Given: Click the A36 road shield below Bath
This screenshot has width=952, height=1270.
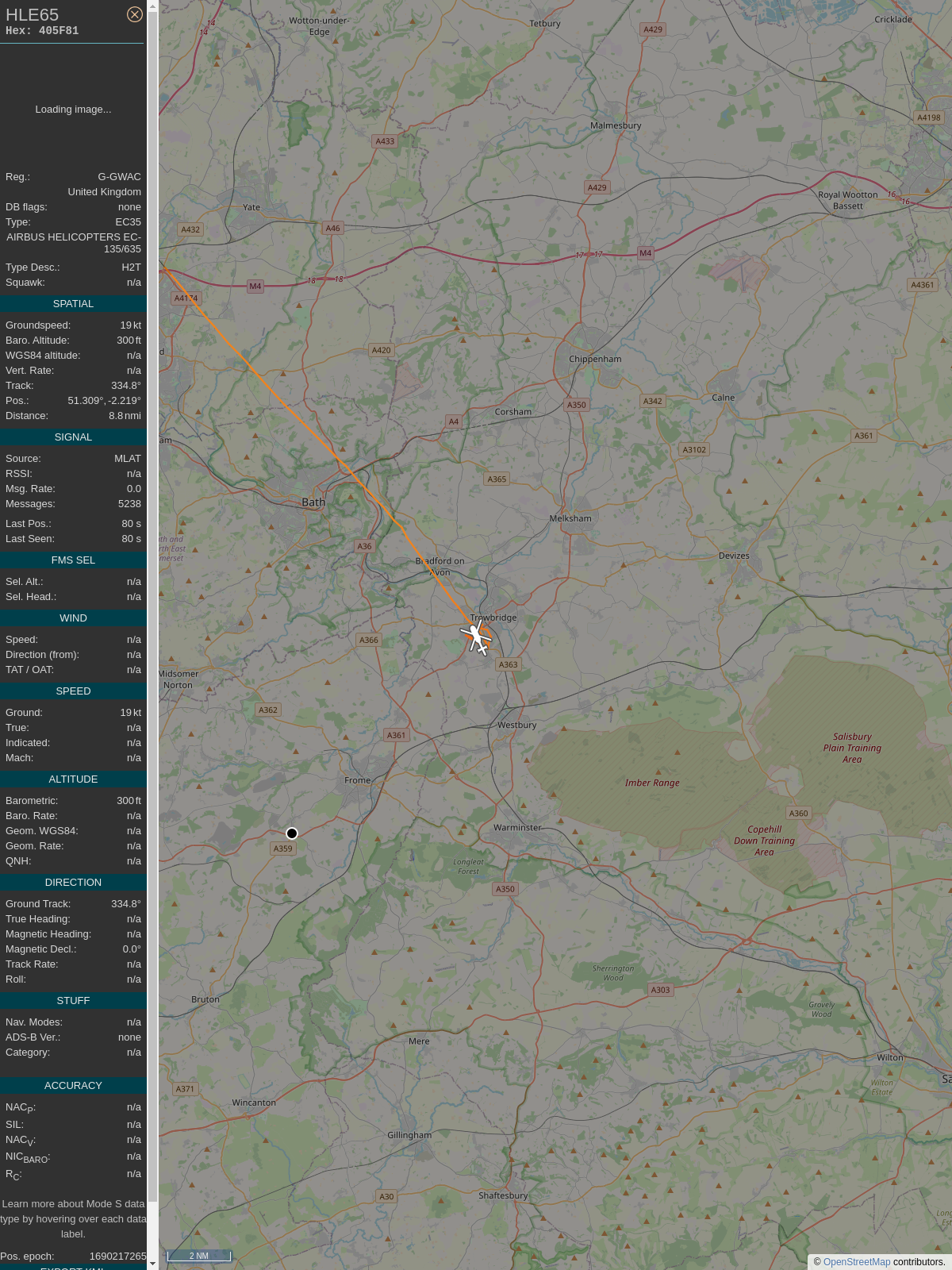Looking at the screenshot, I should click(364, 546).
